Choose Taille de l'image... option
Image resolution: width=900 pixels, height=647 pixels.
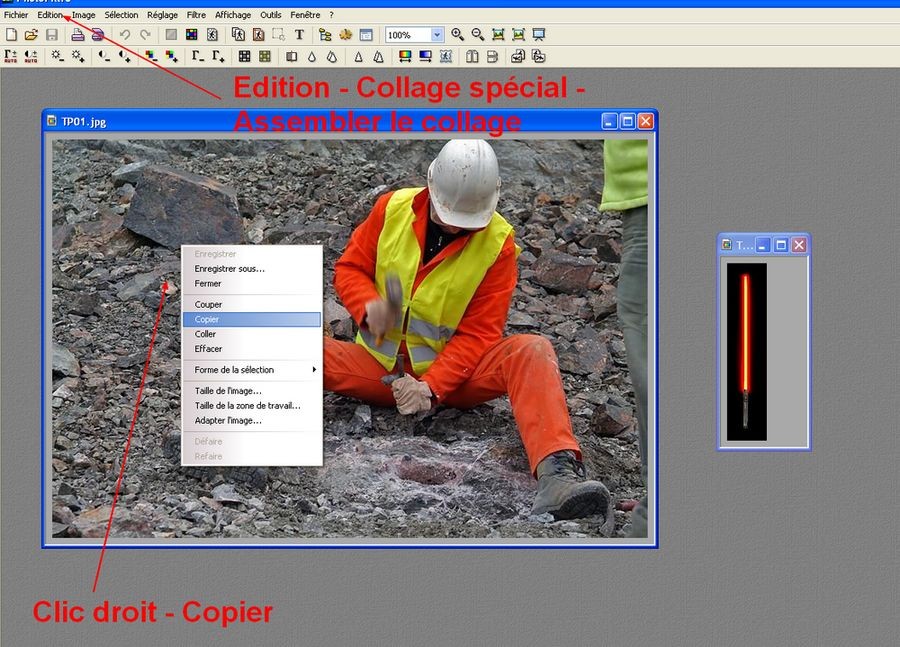228,391
